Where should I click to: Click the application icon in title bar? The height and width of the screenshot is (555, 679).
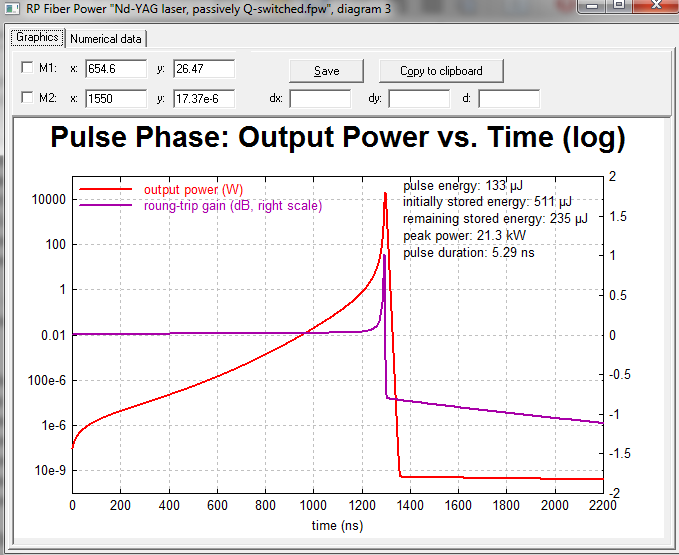(x=12, y=8)
